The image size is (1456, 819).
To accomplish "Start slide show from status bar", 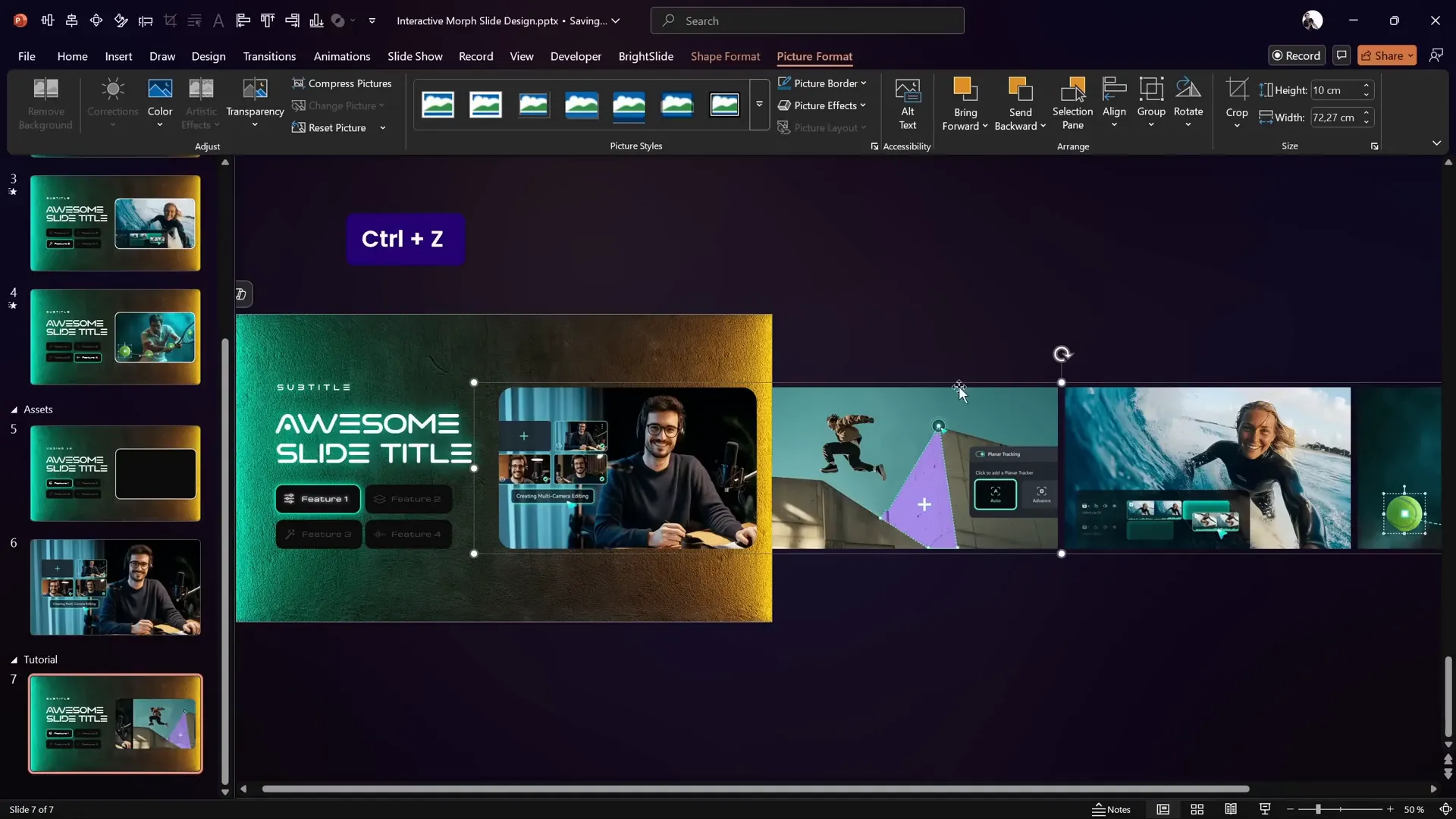I will pyautogui.click(x=1265, y=809).
